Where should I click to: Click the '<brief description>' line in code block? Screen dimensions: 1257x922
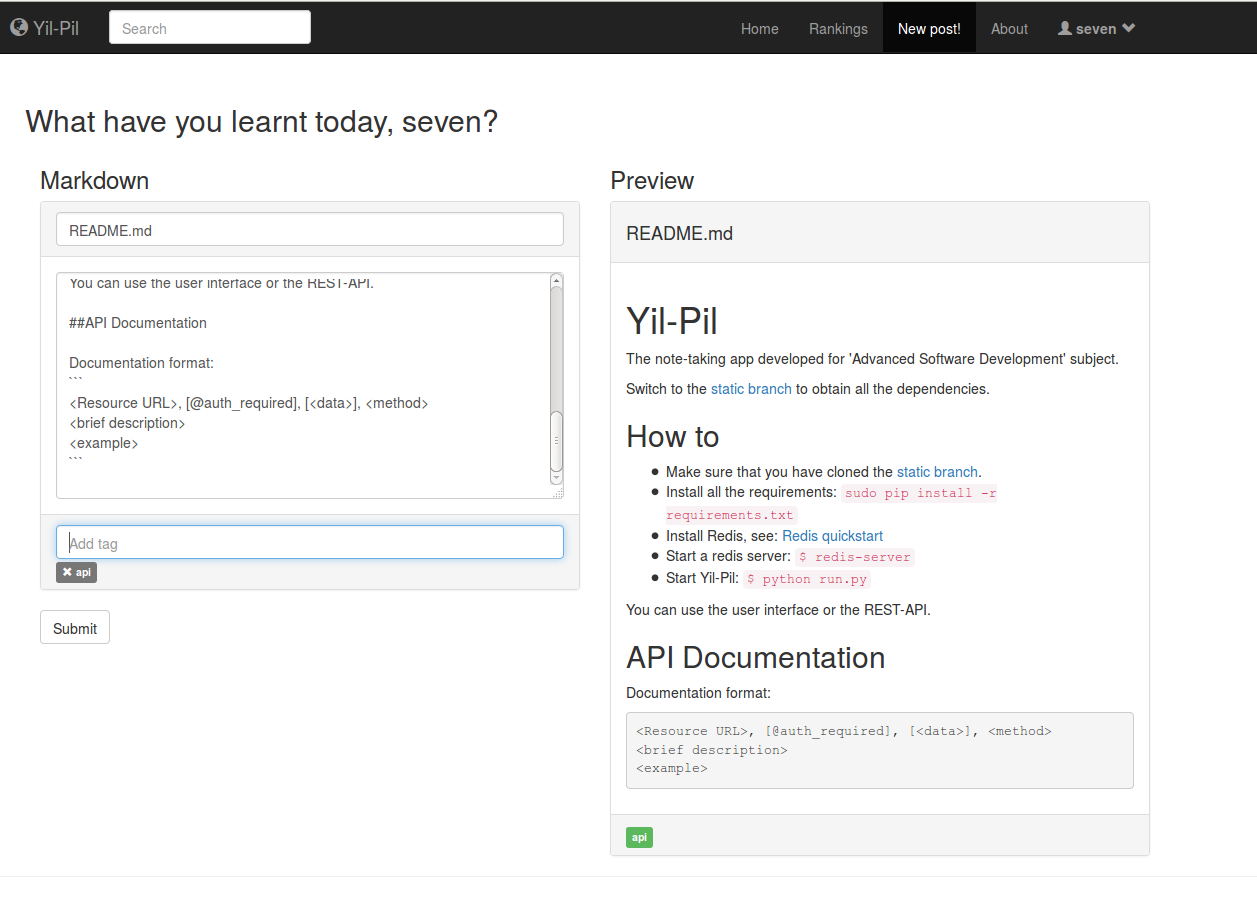(x=711, y=749)
